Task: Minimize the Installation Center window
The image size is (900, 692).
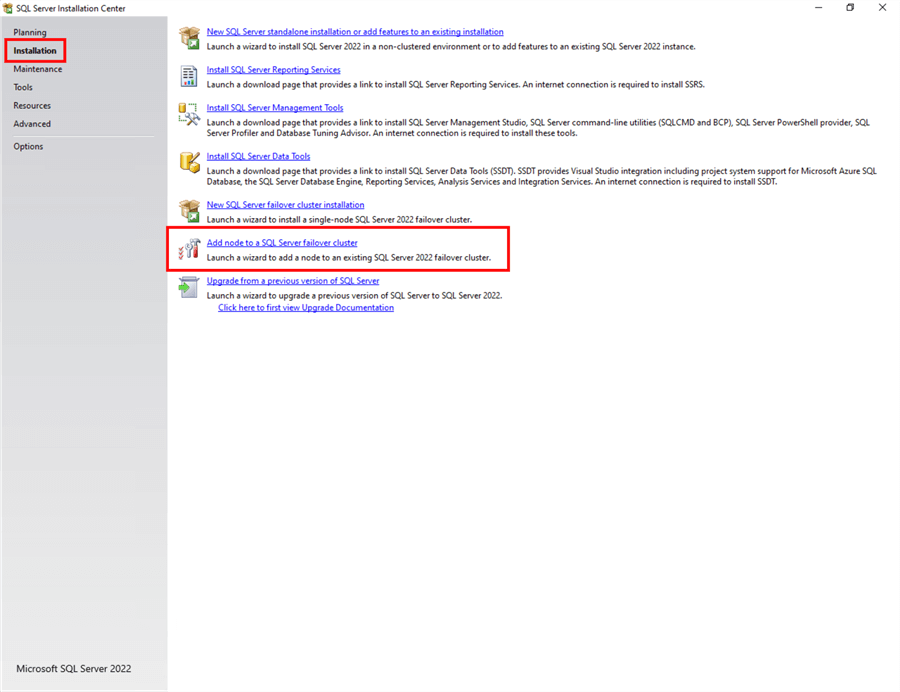Action: tap(818, 7)
